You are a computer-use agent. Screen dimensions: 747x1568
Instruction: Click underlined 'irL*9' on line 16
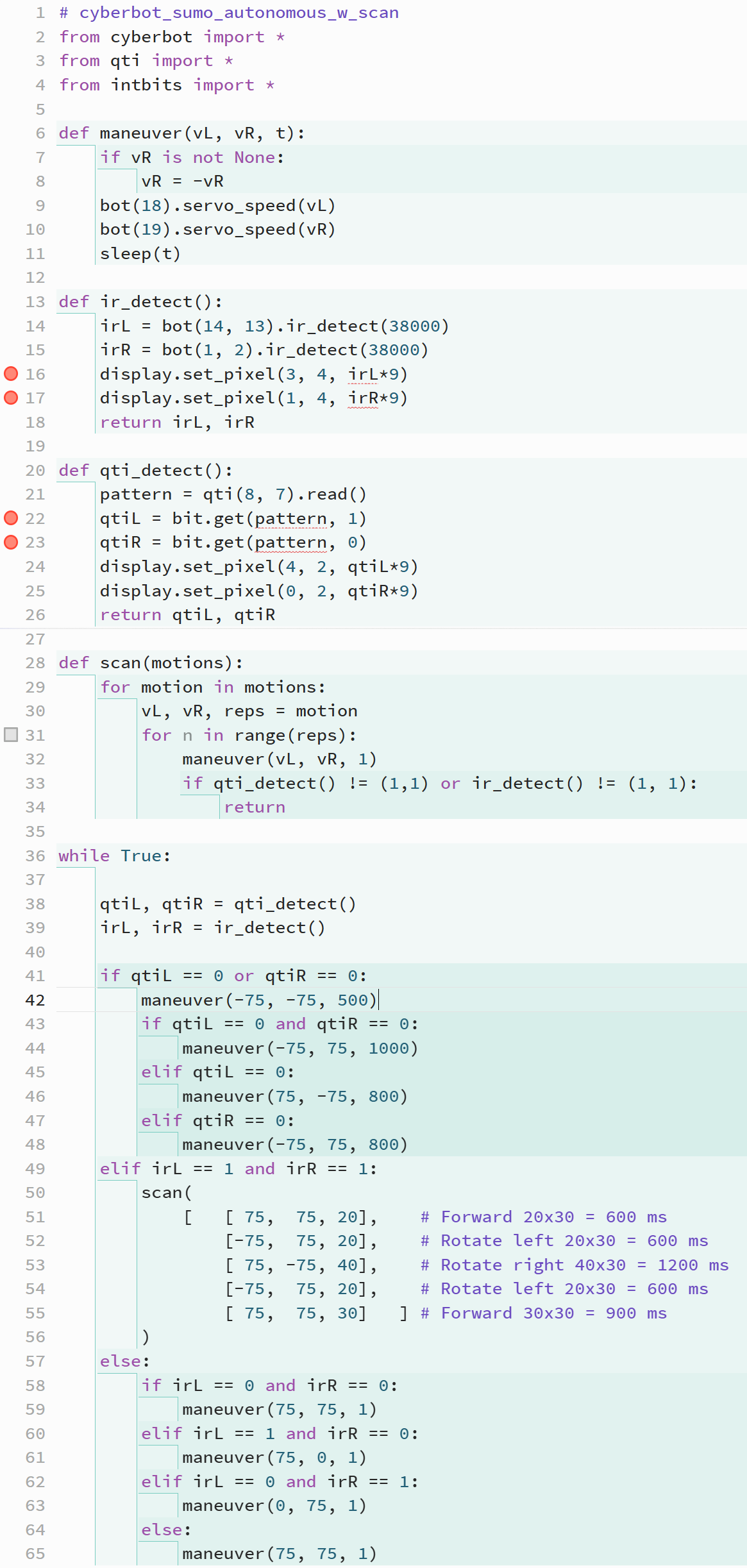coord(373,375)
